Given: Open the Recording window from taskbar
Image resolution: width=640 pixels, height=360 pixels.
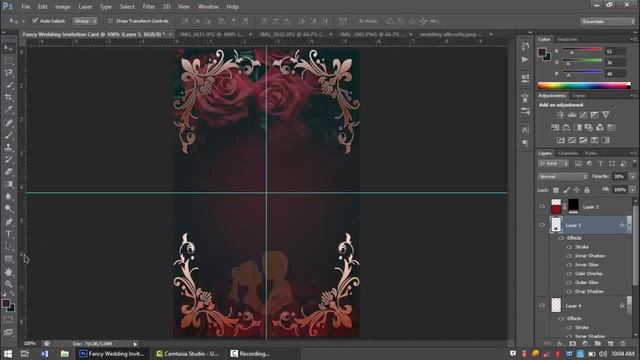Looking at the screenshot, I should 250,353.
